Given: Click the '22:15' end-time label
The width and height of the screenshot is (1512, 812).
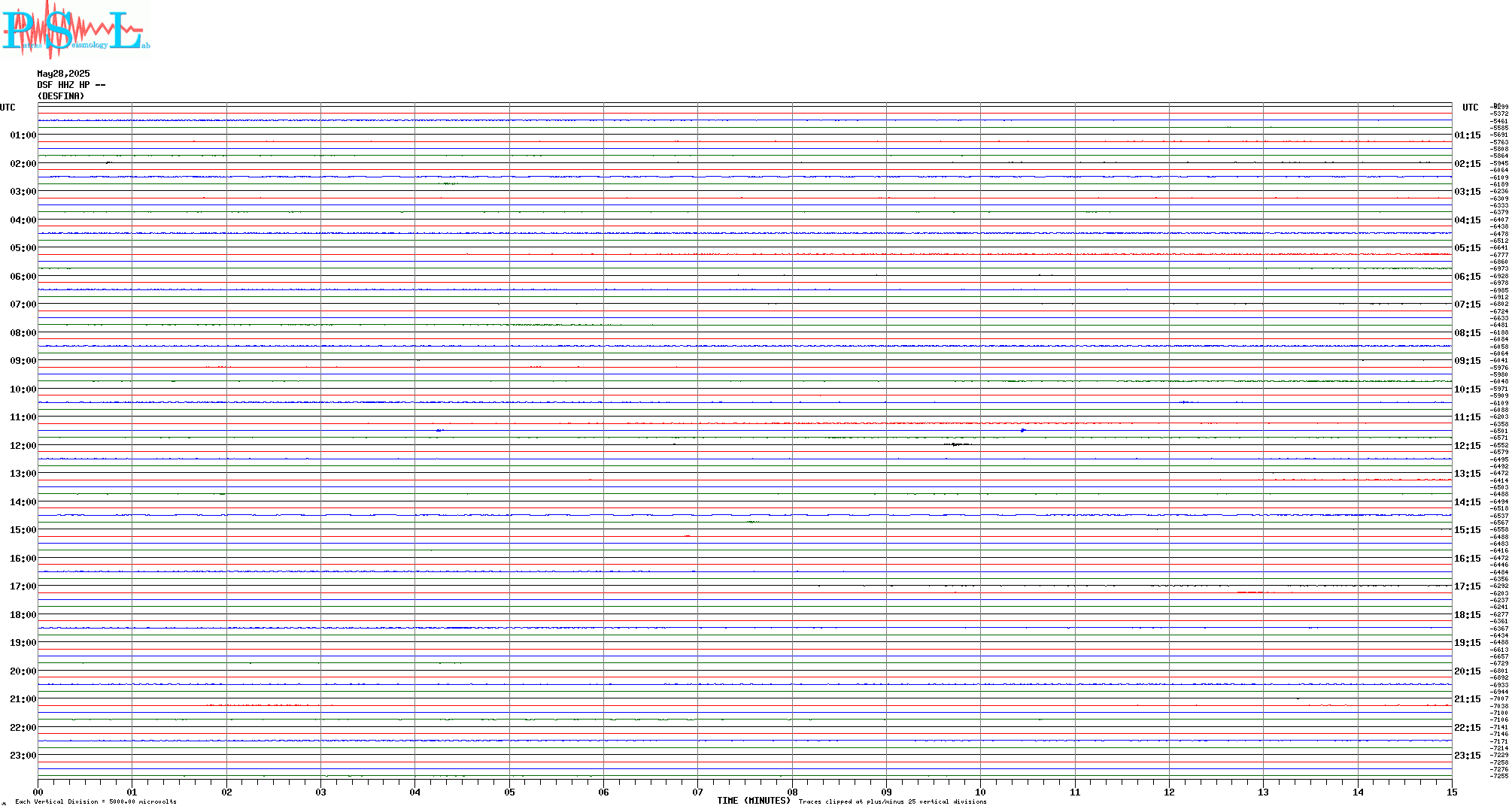Looking at the screenshot, I should pos(1468,728).
